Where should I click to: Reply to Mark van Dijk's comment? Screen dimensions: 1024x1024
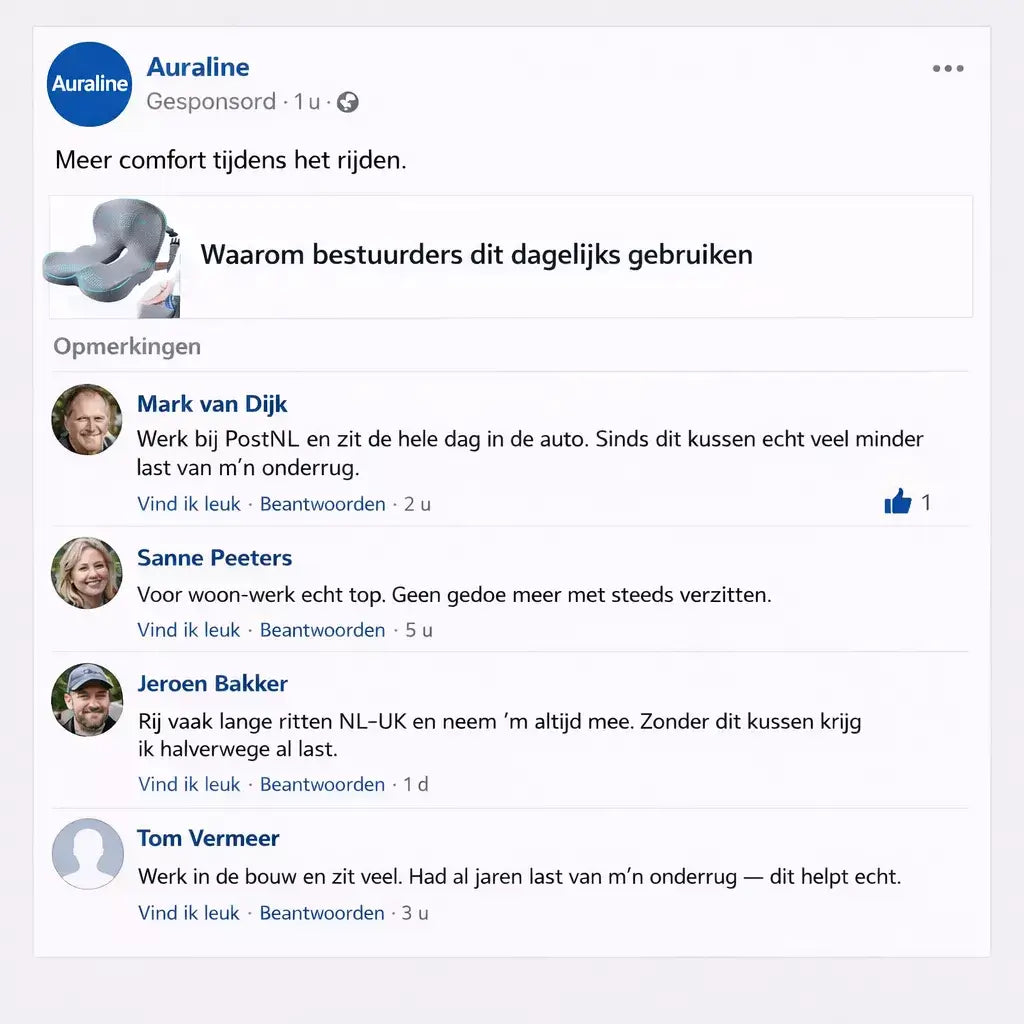[x=323, y=504]
